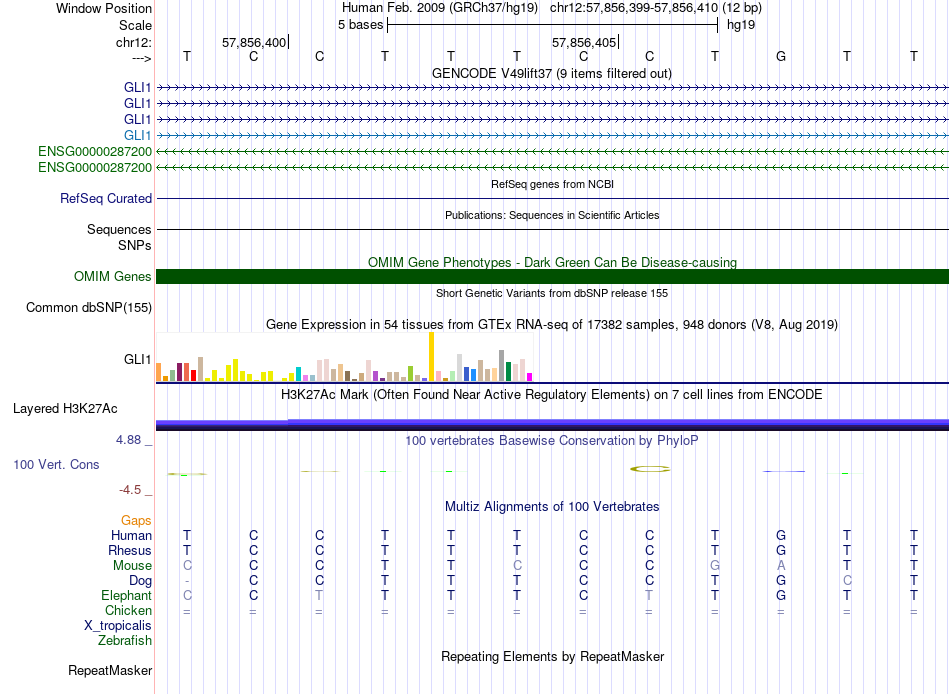
Task: Click the horizontal scale bar line
Action: [553, 25]
